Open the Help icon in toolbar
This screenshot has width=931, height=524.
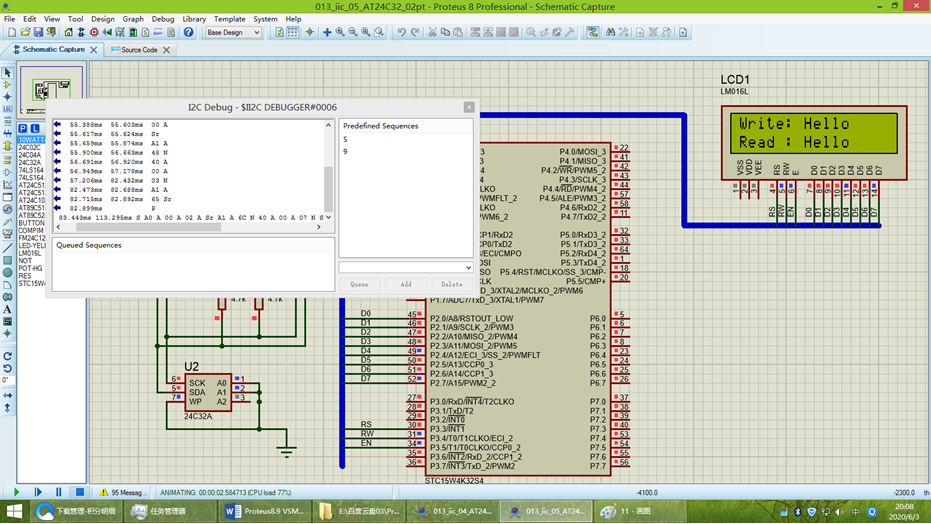coord(188,33)
